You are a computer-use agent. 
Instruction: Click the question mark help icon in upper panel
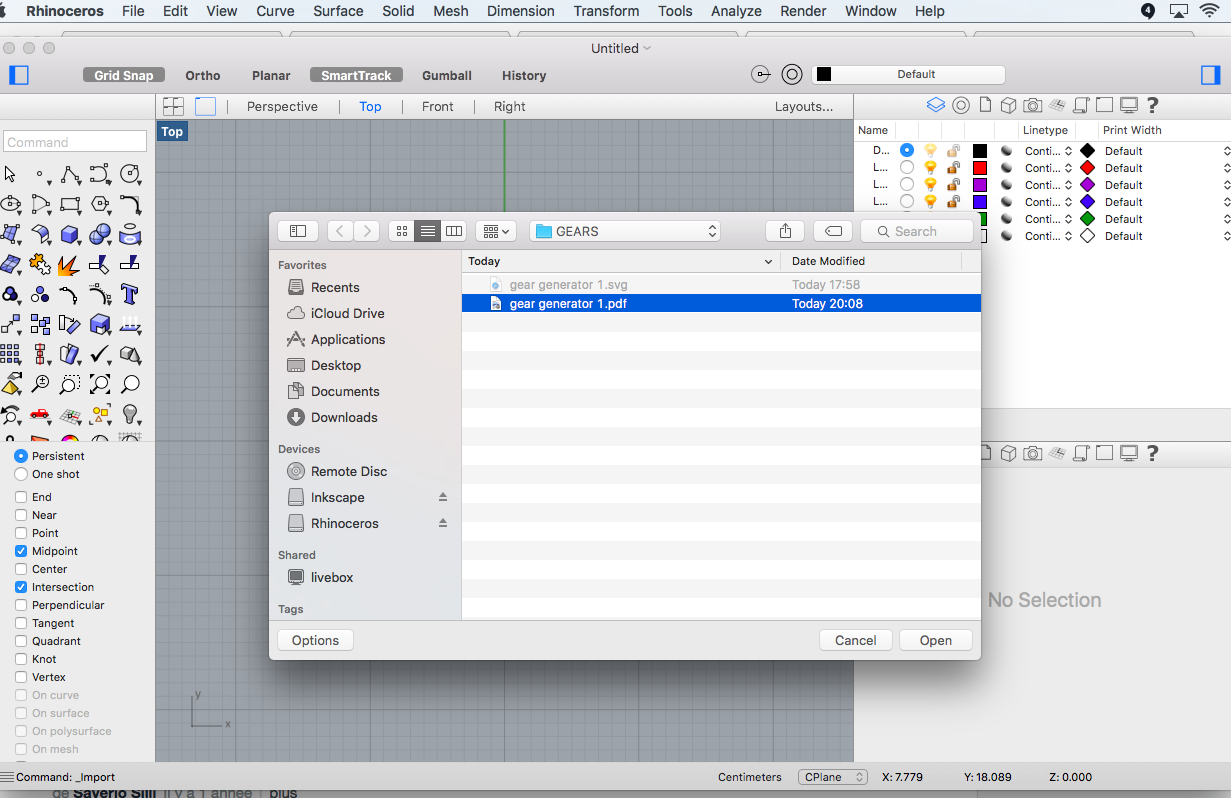point(1153,105)
